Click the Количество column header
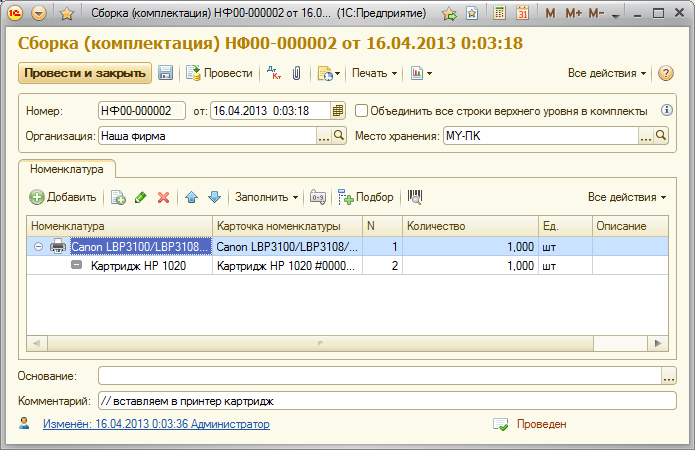Viewport: 695px width, 450px height. 471,226
